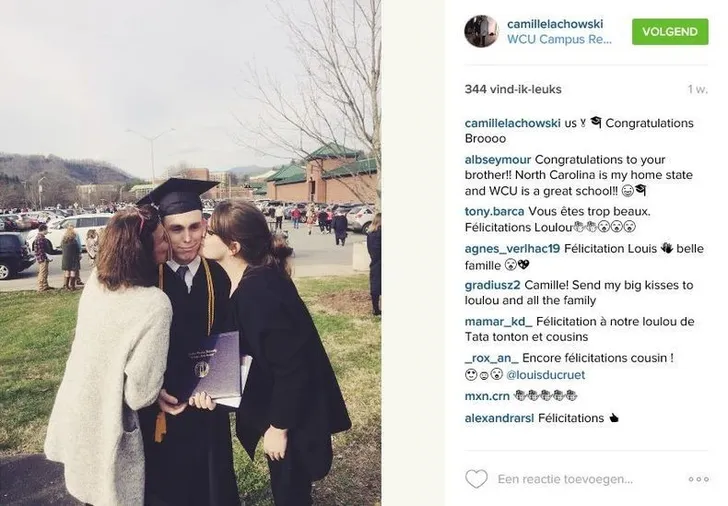Click the graduation photo

190,253
